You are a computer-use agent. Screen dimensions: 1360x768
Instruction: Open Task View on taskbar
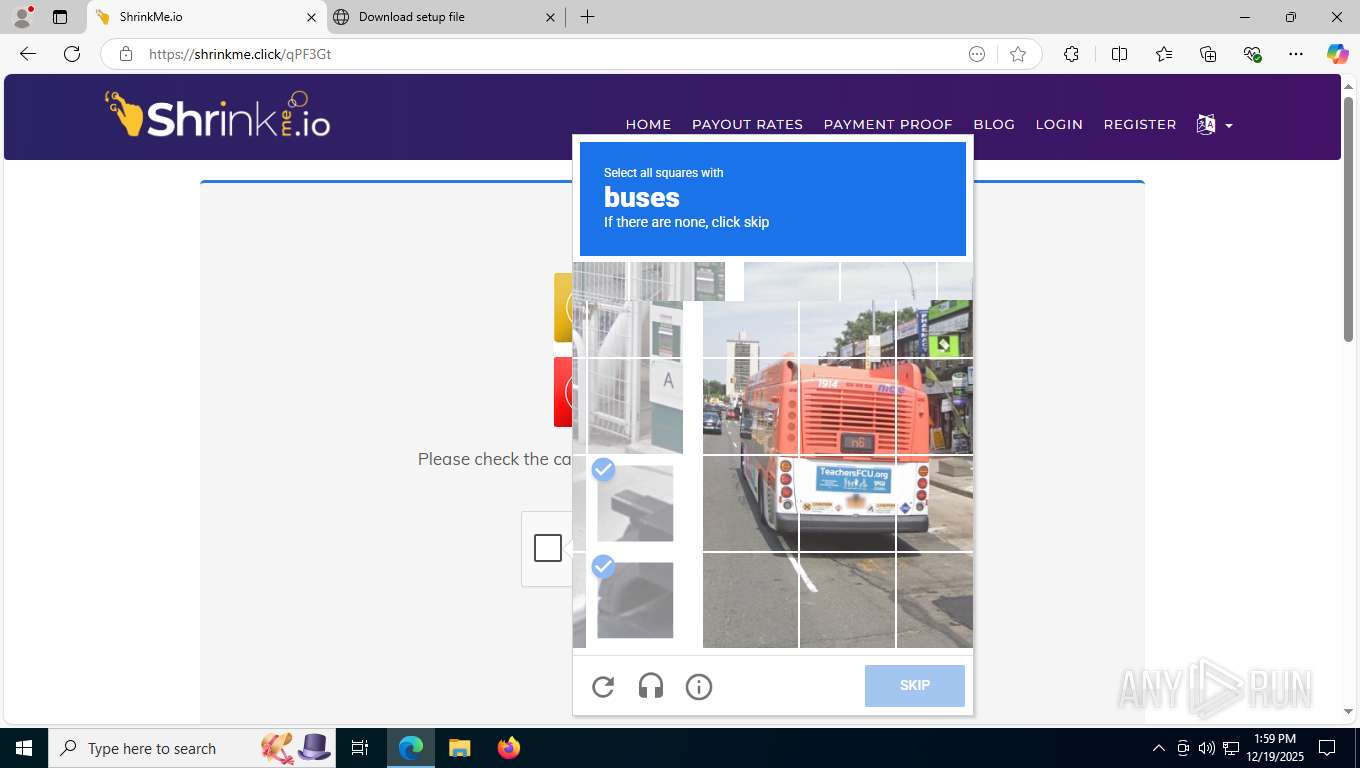click(360, 748)
